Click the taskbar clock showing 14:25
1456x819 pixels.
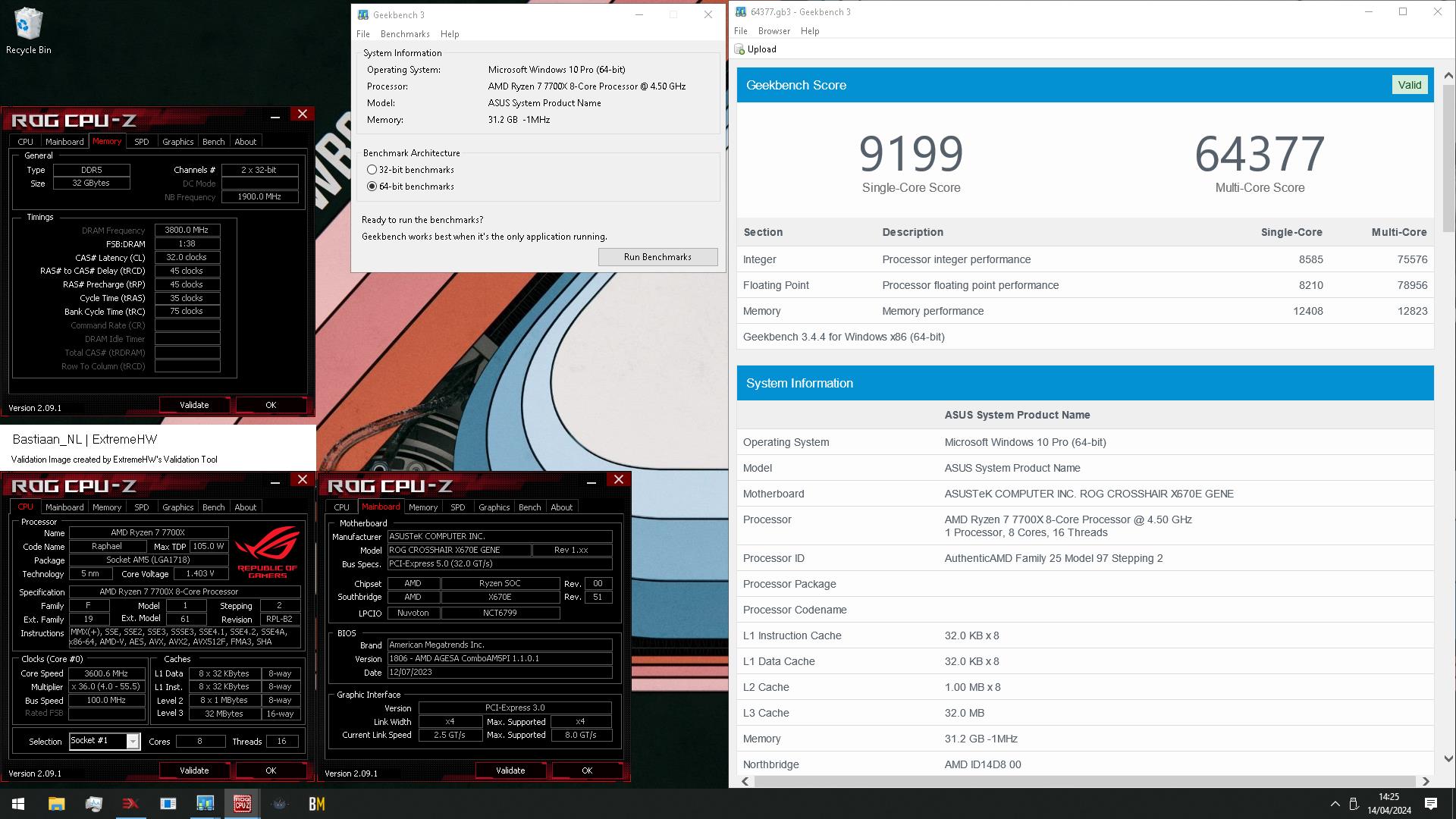[x=1389, y=804]
